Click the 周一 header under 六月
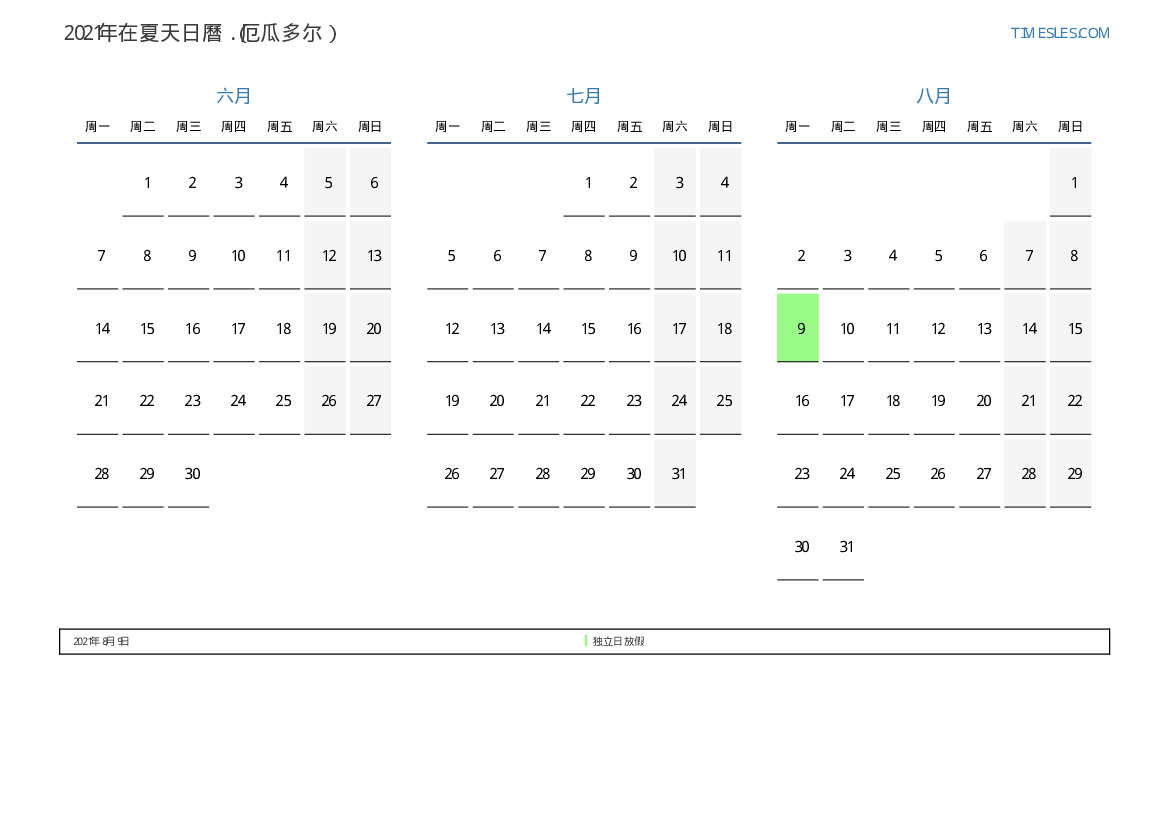The width and height of the screenshot is (1169, 827). pyautogui.click(x=97, y=127)
